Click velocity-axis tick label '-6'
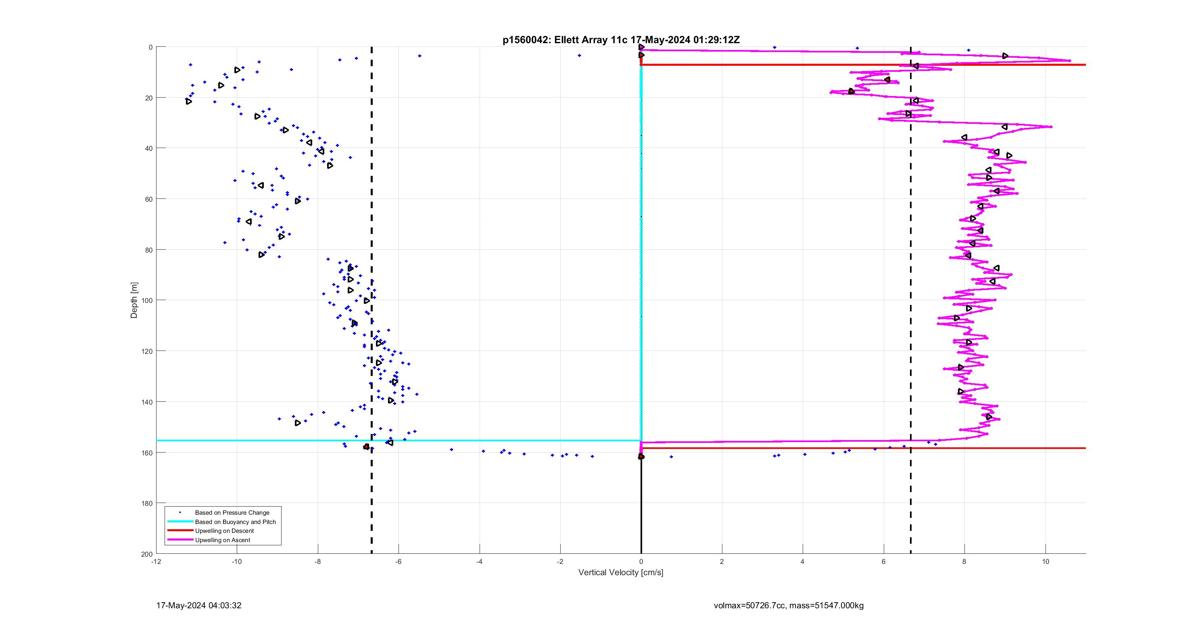 (399, 562)
